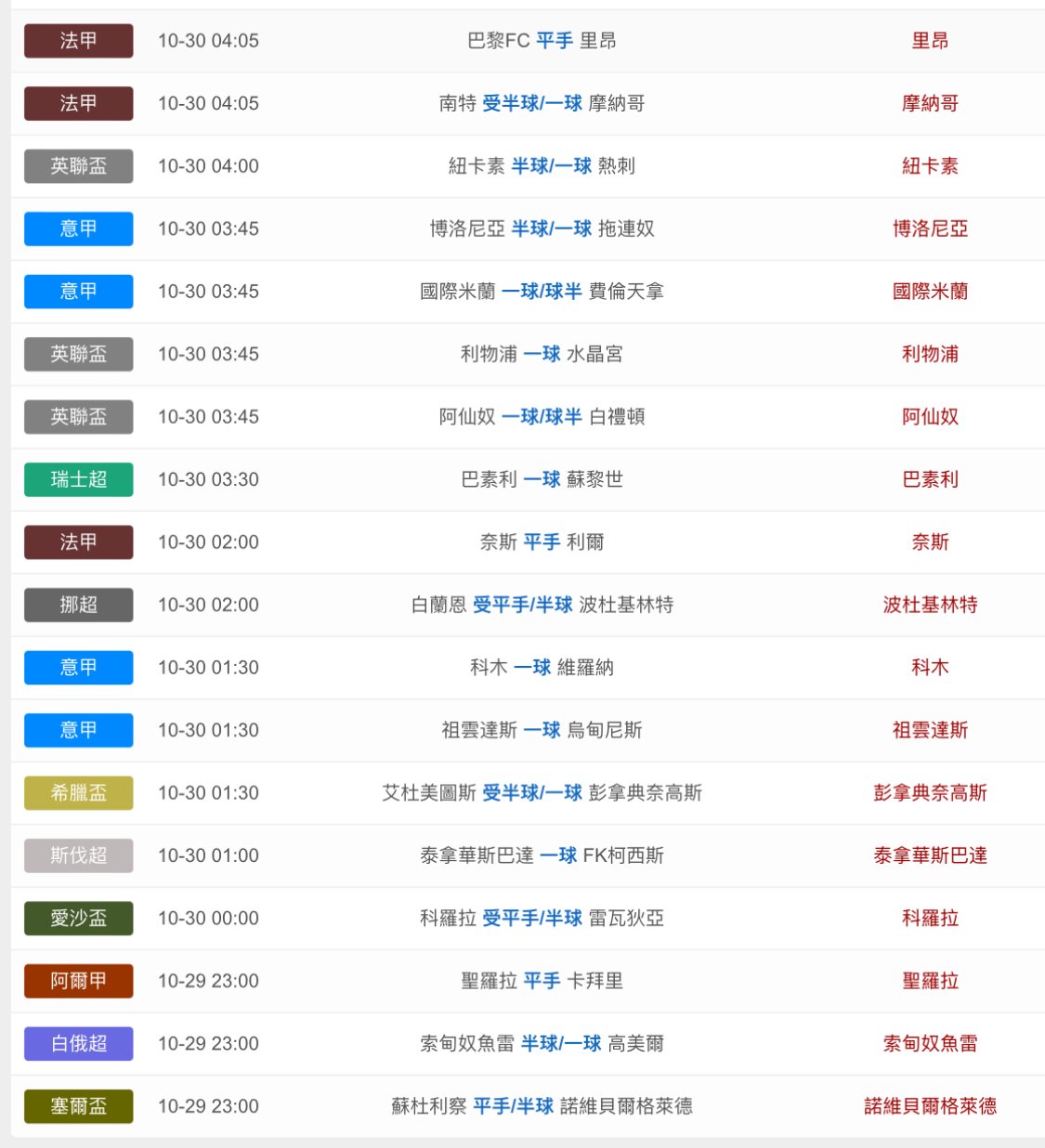Open the 阿爾甲 league badge
The height and width of the screenshot is (1148, 1045).
click(78, 981)
